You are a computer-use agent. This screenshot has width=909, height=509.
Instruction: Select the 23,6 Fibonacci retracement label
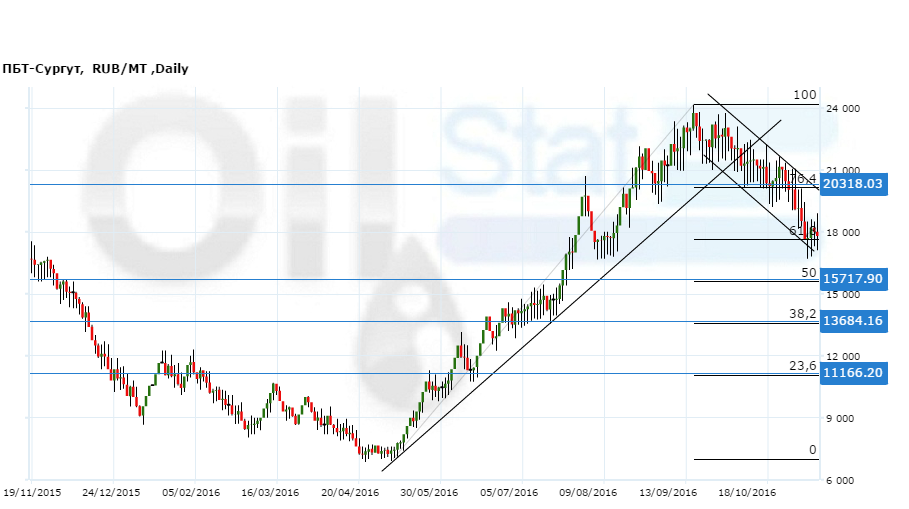(803, 366)
